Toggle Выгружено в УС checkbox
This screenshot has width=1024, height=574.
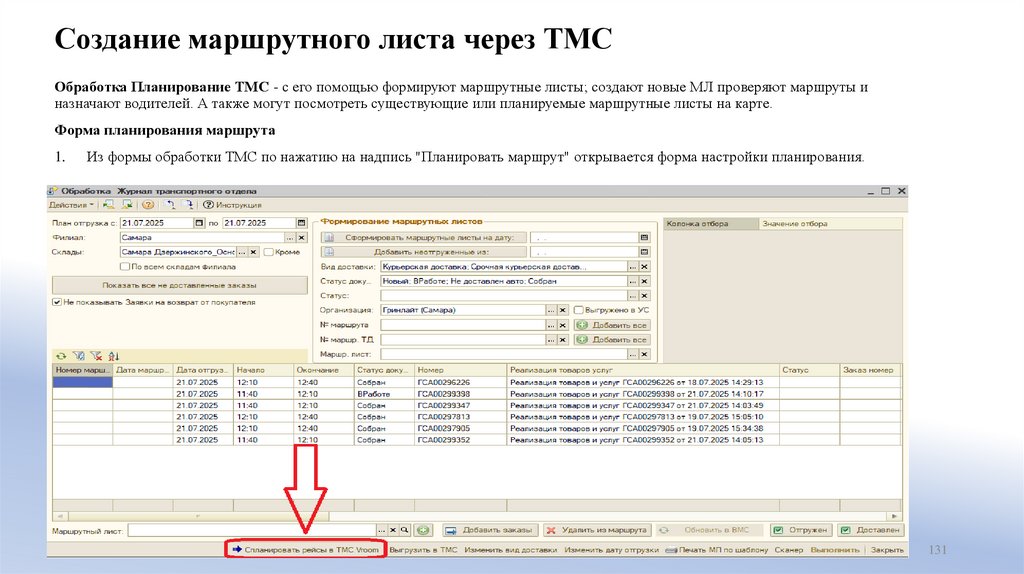point(578,310)
